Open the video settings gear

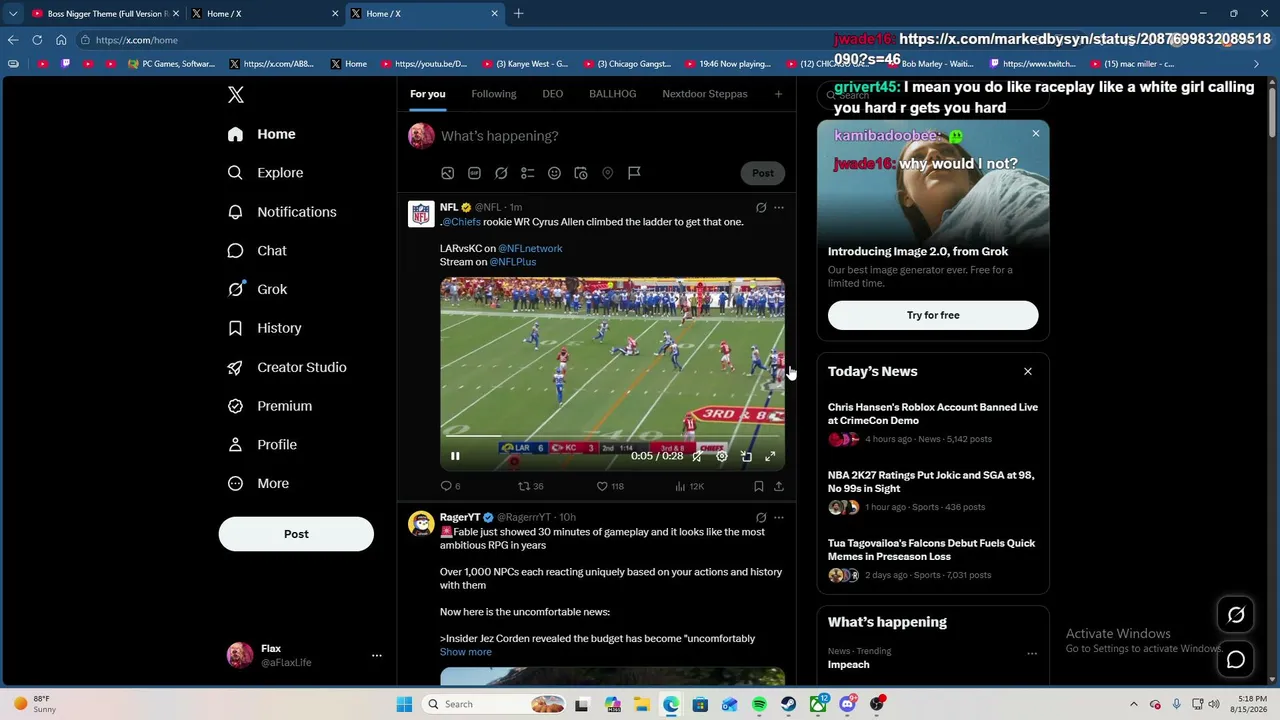722,456
